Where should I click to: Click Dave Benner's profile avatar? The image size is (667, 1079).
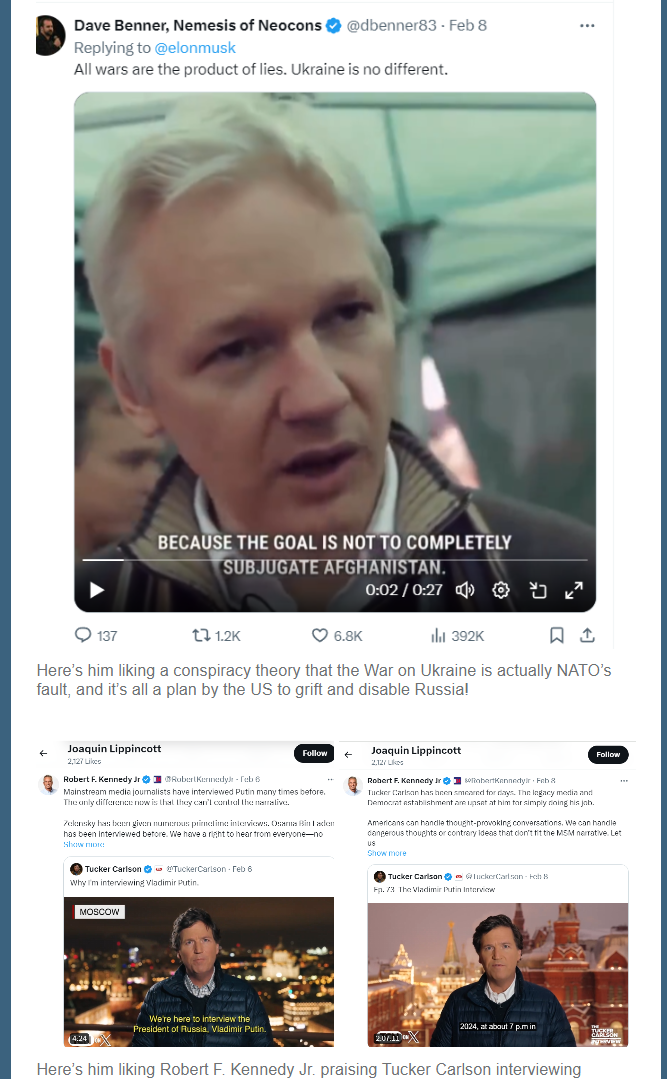point(50,35)
